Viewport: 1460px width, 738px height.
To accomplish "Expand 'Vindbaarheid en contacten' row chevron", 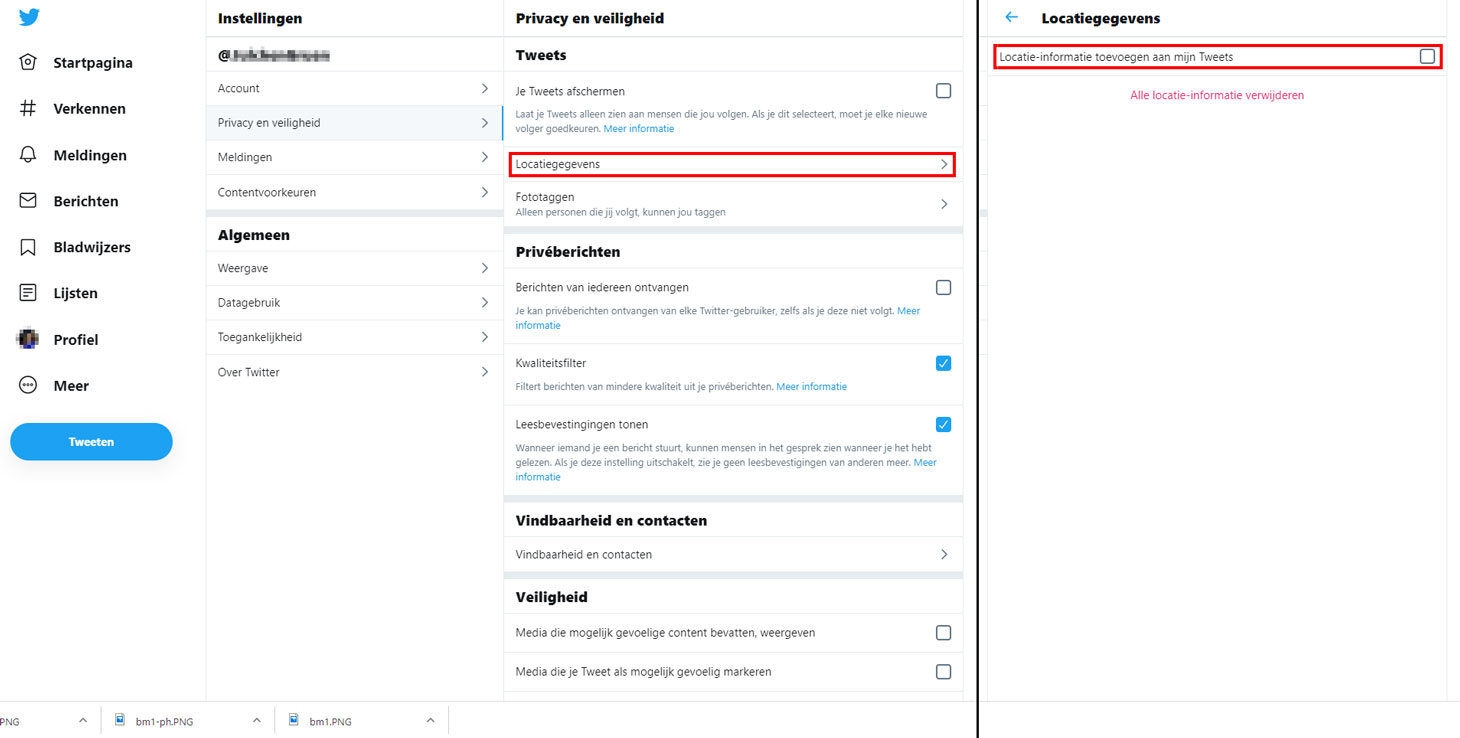I will click(x=944, y=554).
